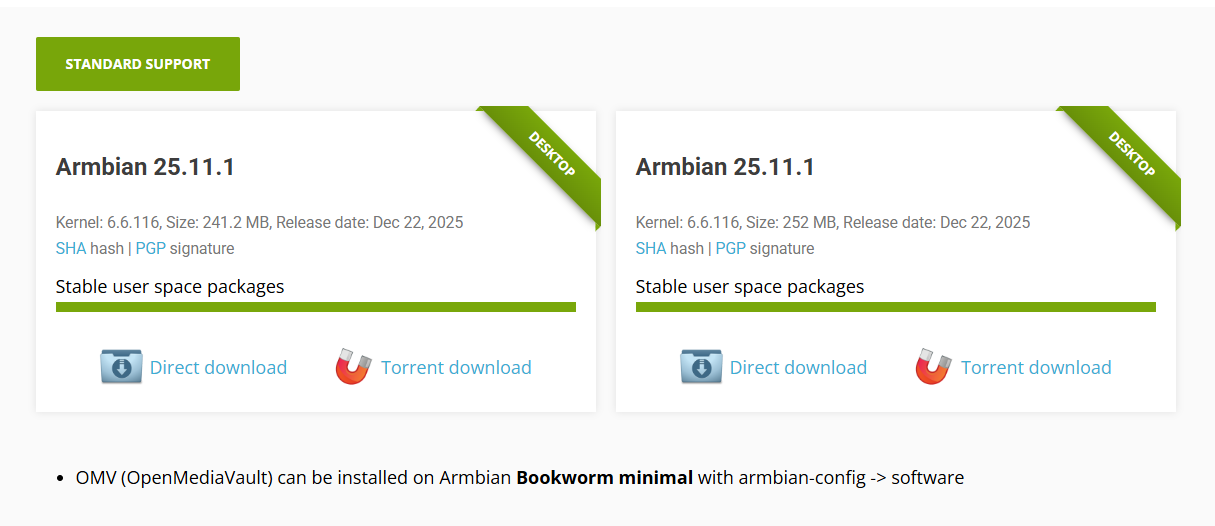Click the torrent magnet icon in the 252 MB card
1215x526 pixels.
tap(933, 367)
